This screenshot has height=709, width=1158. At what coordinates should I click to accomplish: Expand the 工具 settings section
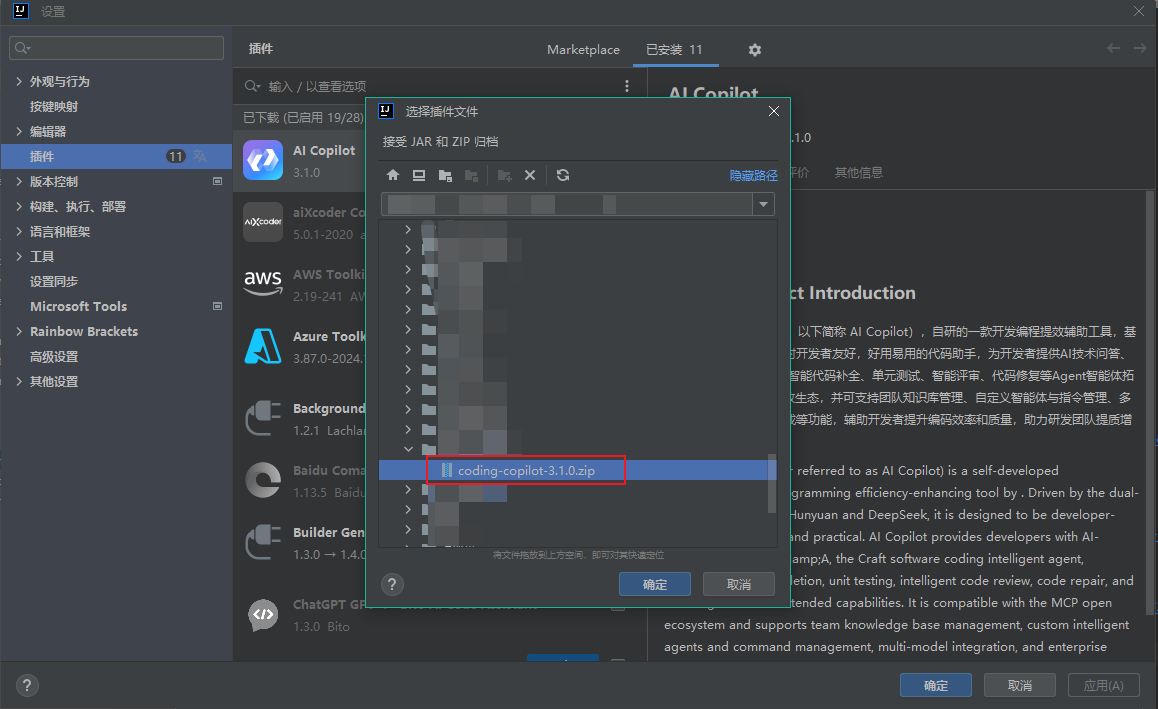(x=19, y=256)
